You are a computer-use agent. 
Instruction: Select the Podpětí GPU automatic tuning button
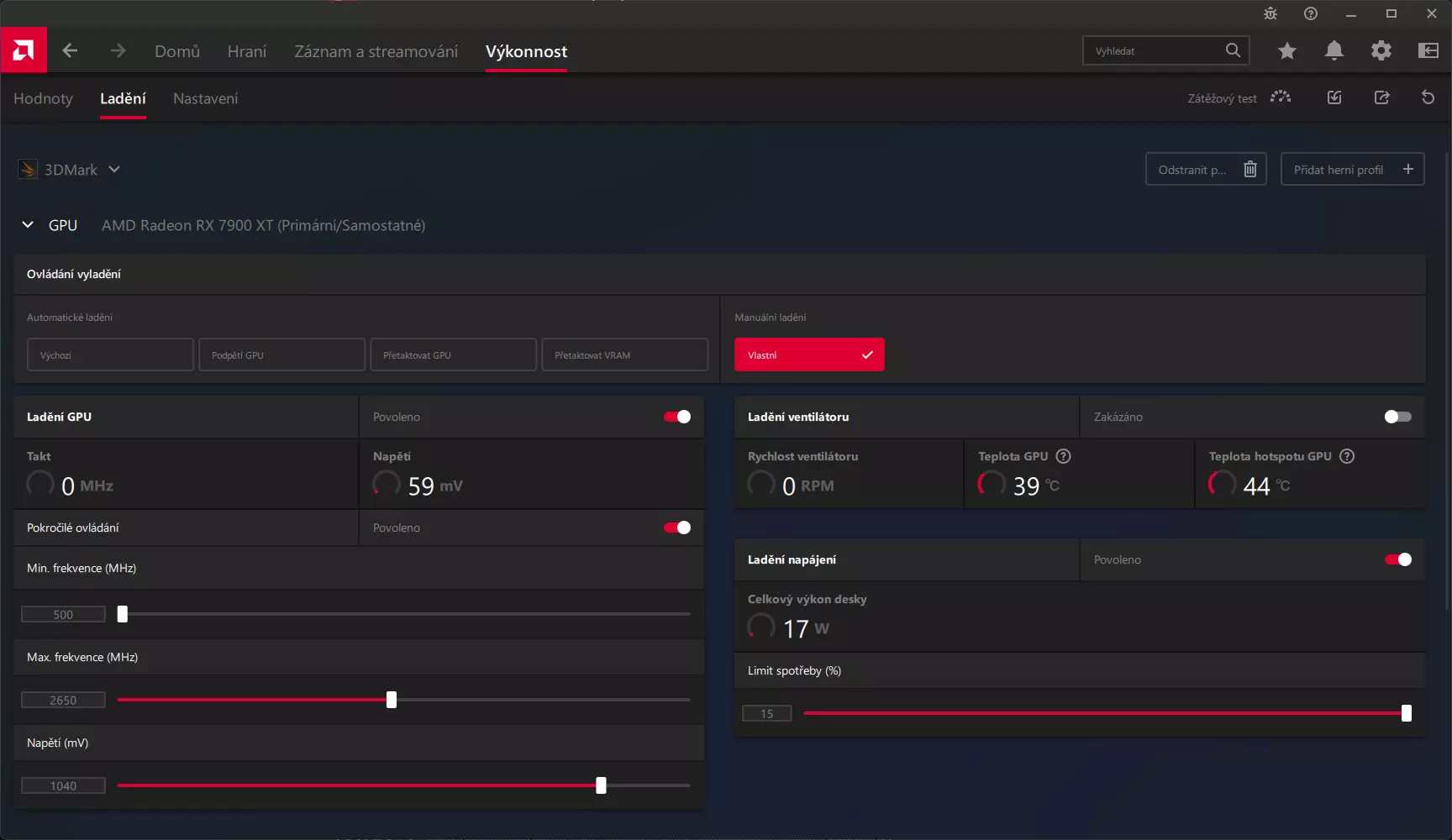click(281, 355)
